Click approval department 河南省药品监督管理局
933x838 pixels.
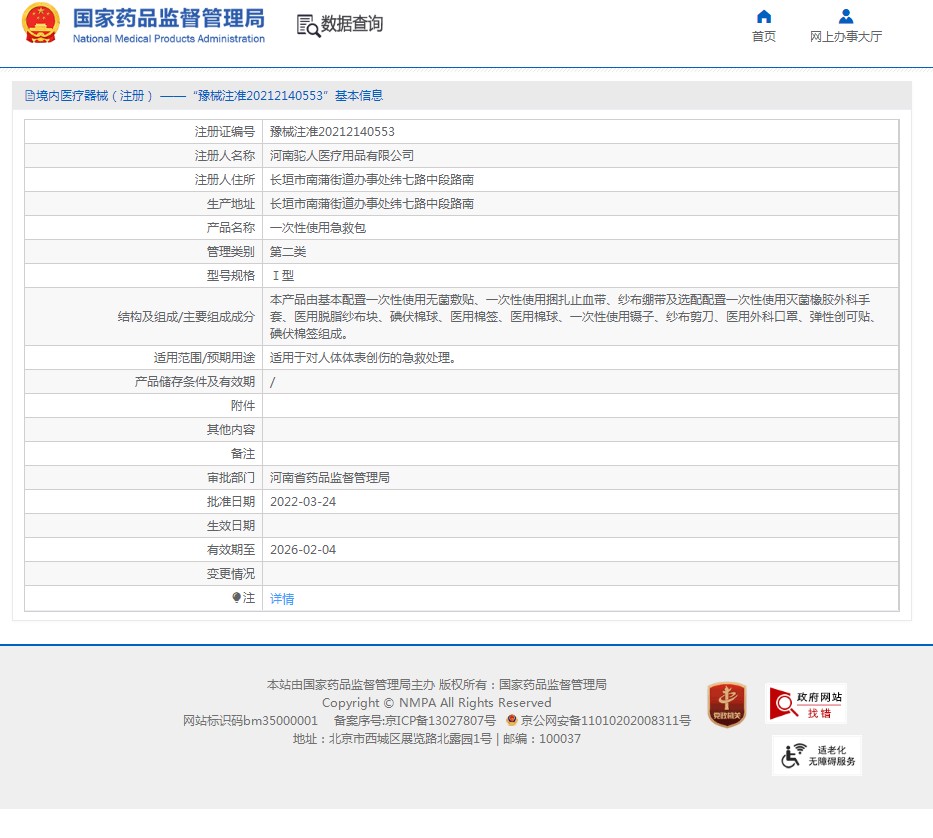click(330, 477)
